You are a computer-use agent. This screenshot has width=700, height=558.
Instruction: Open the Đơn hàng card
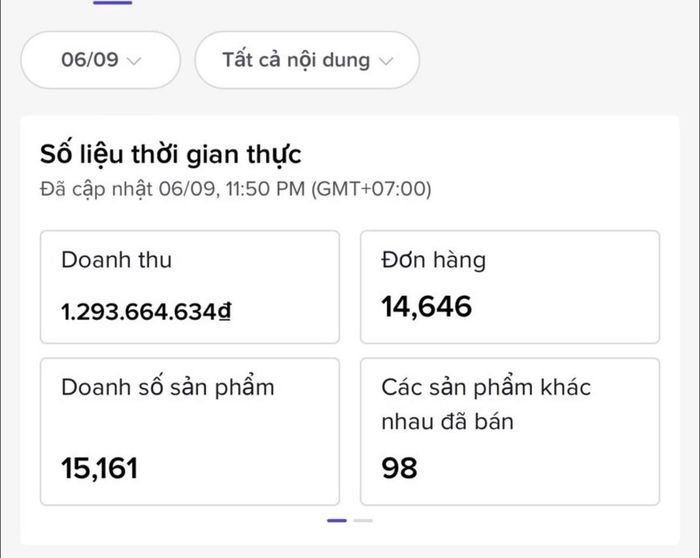click(510, 287)
